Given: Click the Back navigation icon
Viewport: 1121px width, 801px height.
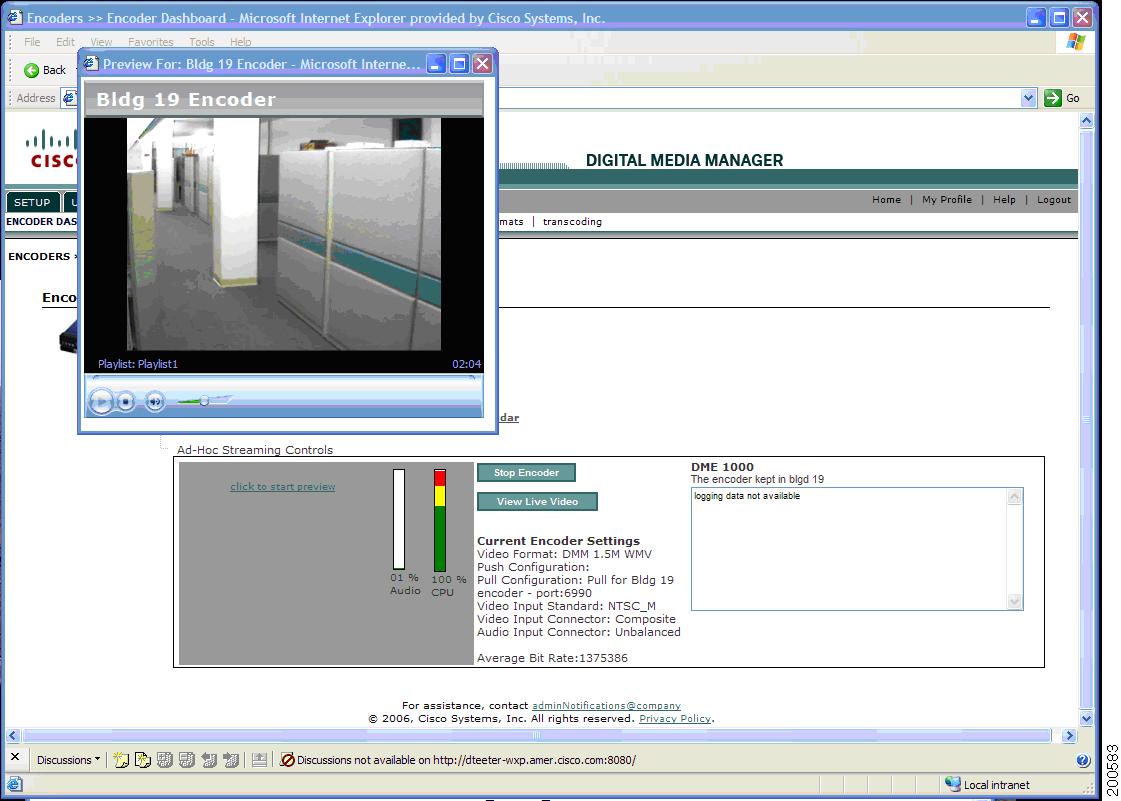Looking at the screenshot, I should [x=32, y=70].
